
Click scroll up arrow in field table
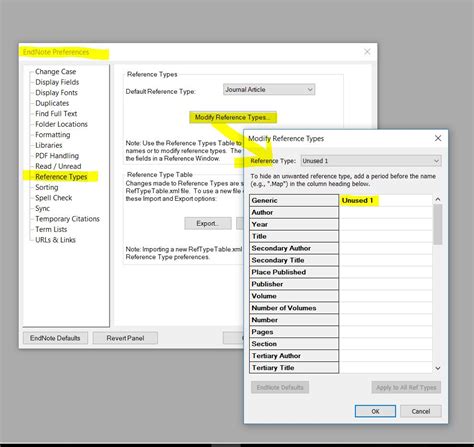(x=438, y=199)
